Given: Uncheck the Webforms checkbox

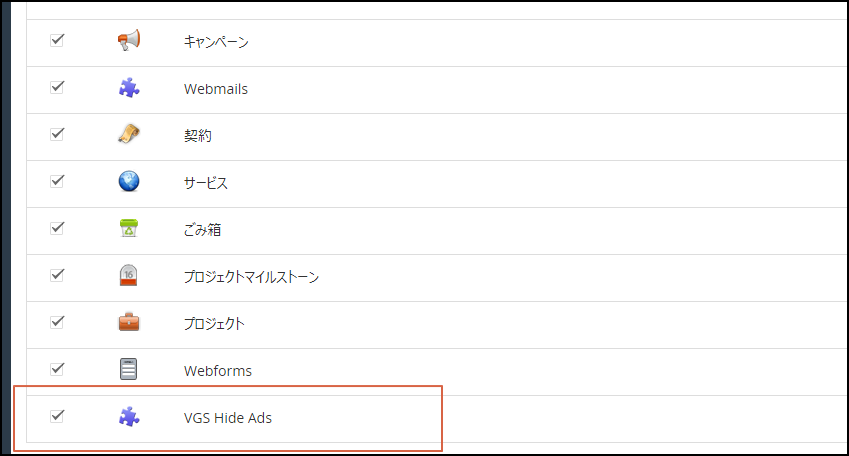Looking at the screenshot, I should [57, 369].
